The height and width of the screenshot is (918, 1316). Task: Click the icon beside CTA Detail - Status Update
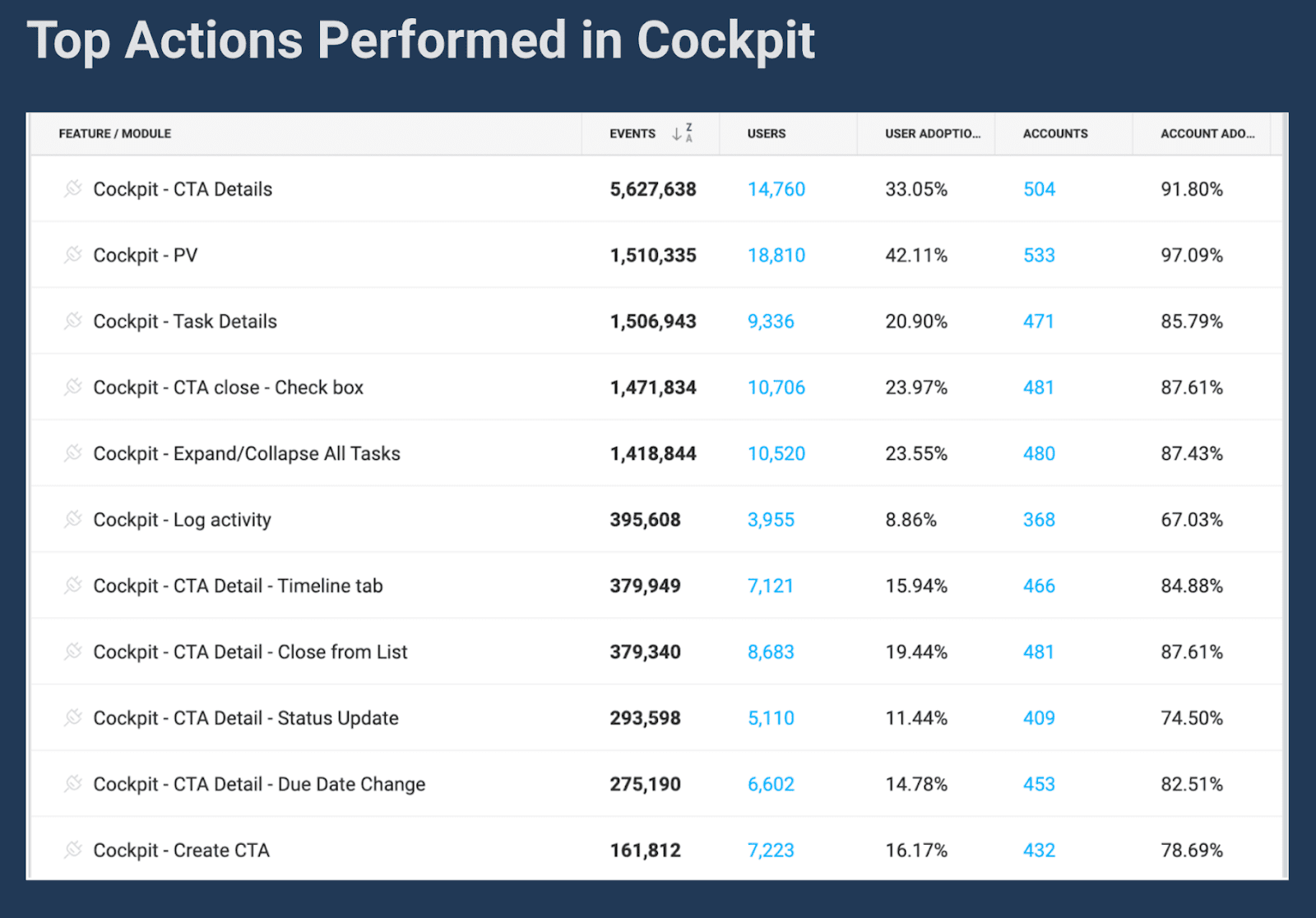click(x=73, y=717)
